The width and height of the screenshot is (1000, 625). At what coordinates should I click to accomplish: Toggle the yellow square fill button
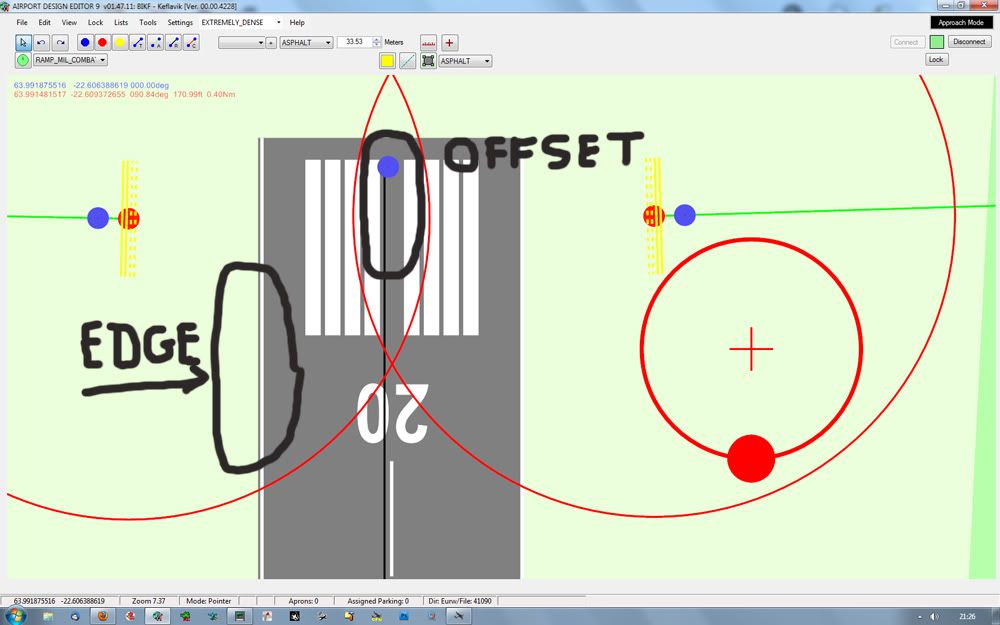point(387,61)
